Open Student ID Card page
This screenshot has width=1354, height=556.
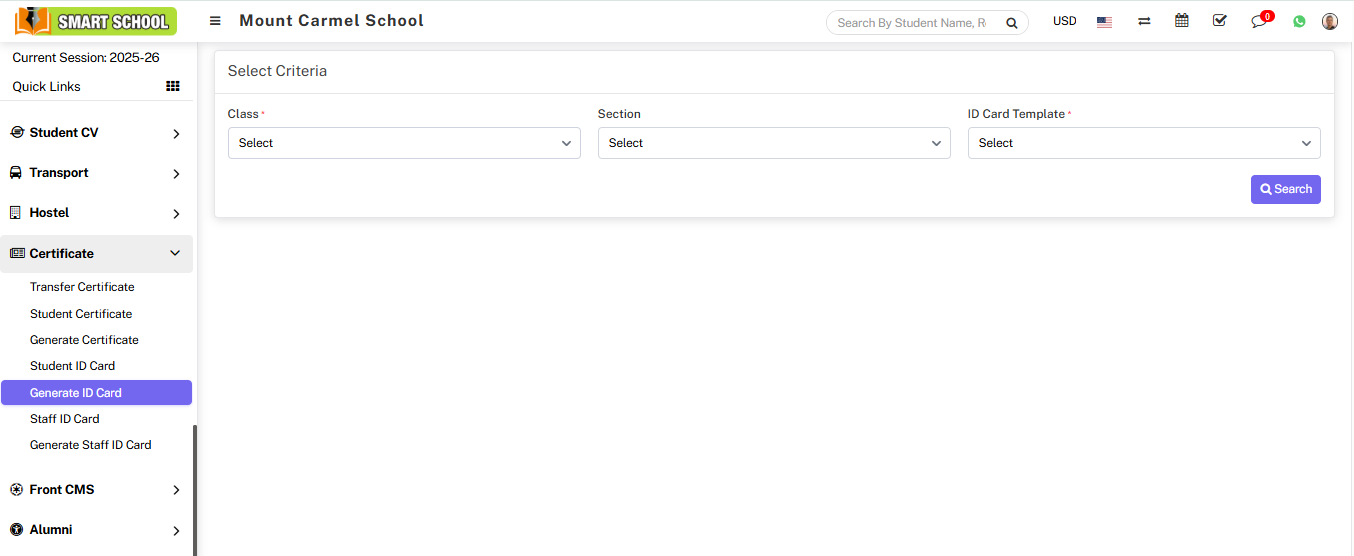(x=73, y=366)
